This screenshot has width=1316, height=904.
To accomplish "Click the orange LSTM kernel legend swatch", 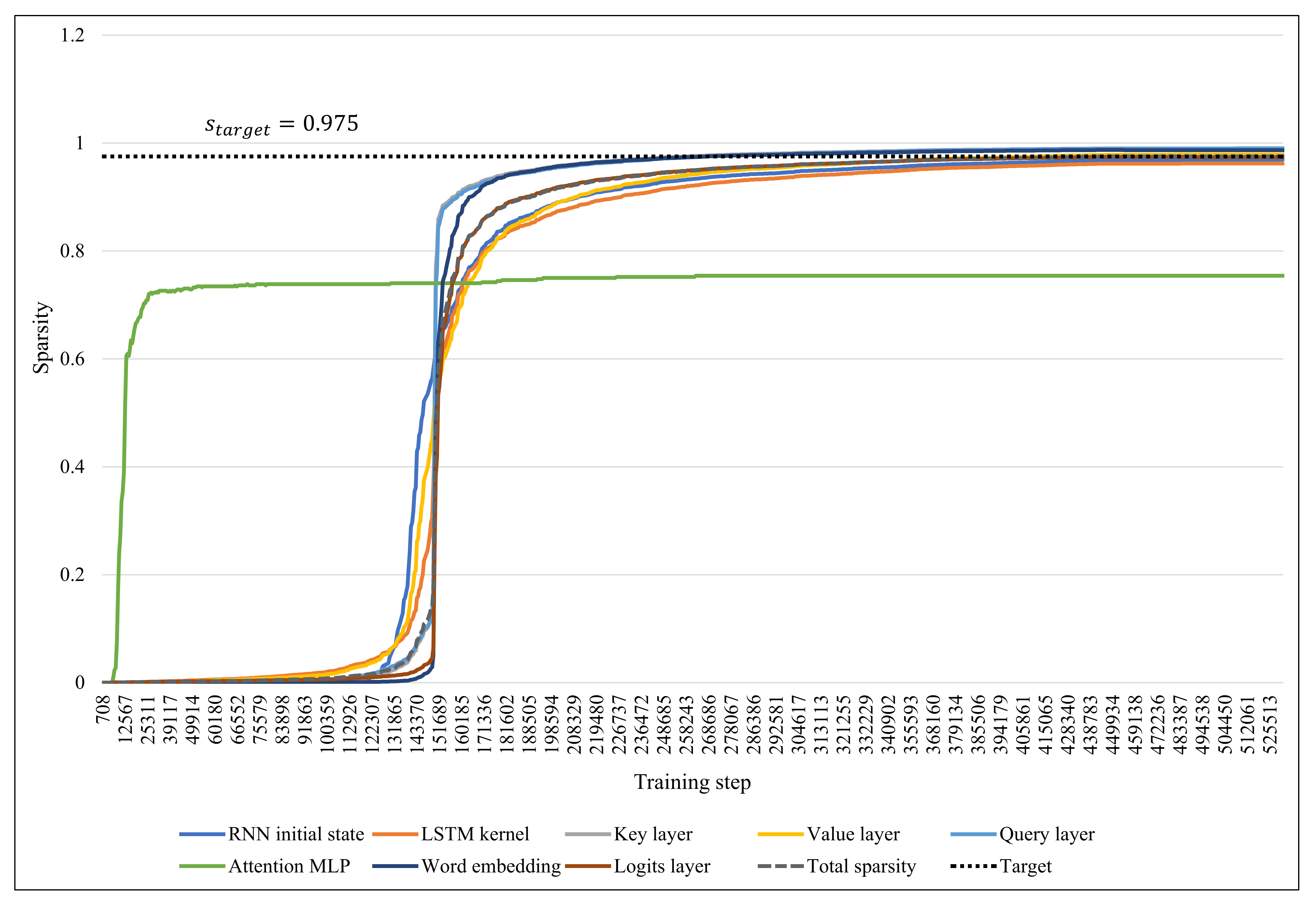I will pyautogui.click(x=395, y=834).
